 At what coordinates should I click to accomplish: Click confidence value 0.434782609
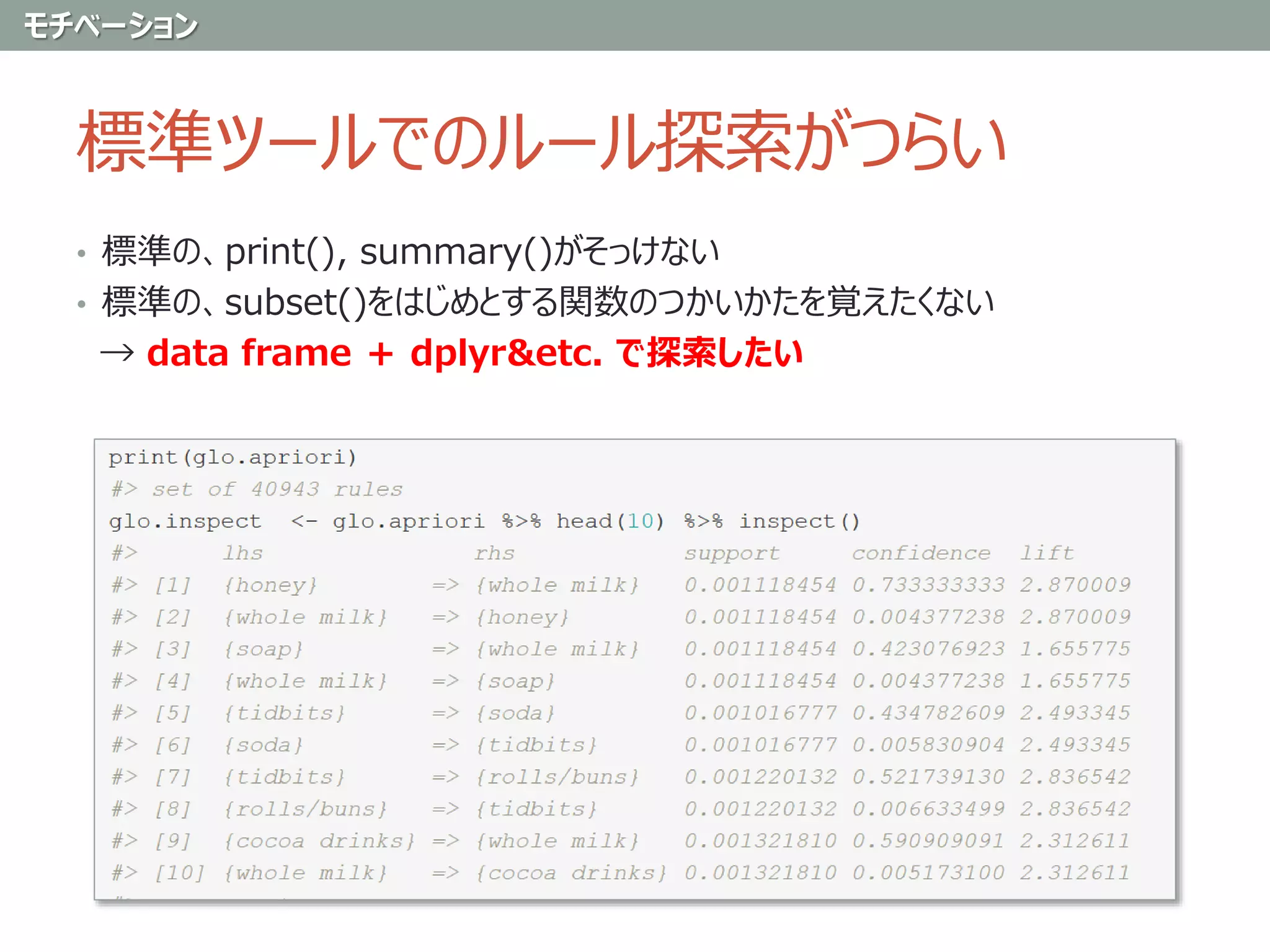pyautogui.click(x=928, y=713)
